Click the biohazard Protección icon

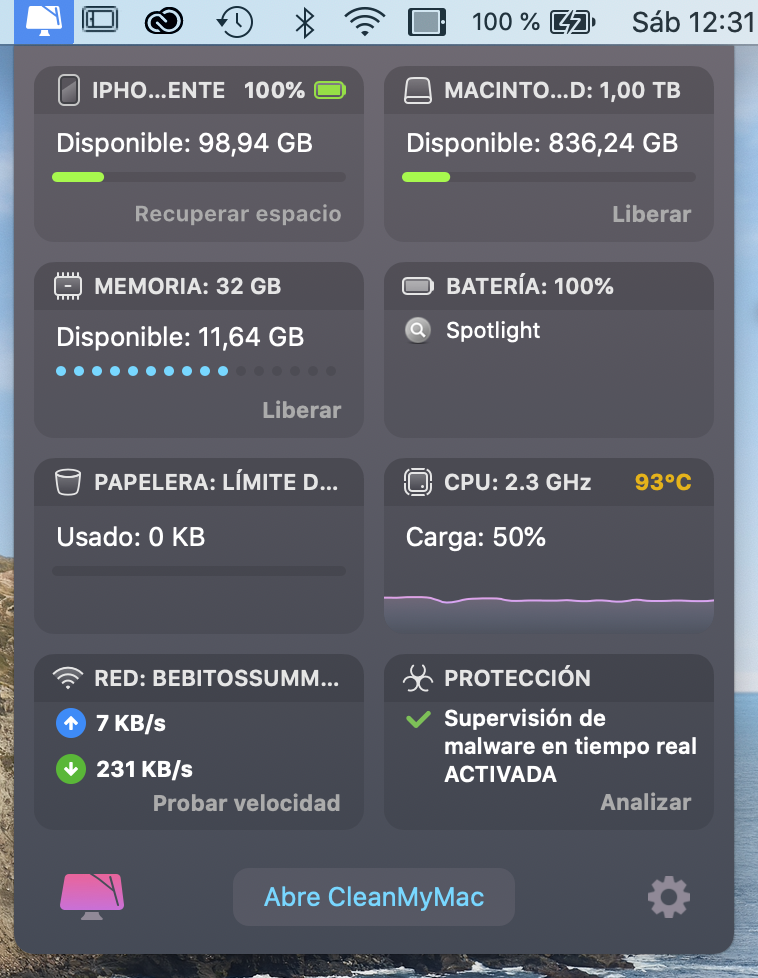click(x=418, y=679)
